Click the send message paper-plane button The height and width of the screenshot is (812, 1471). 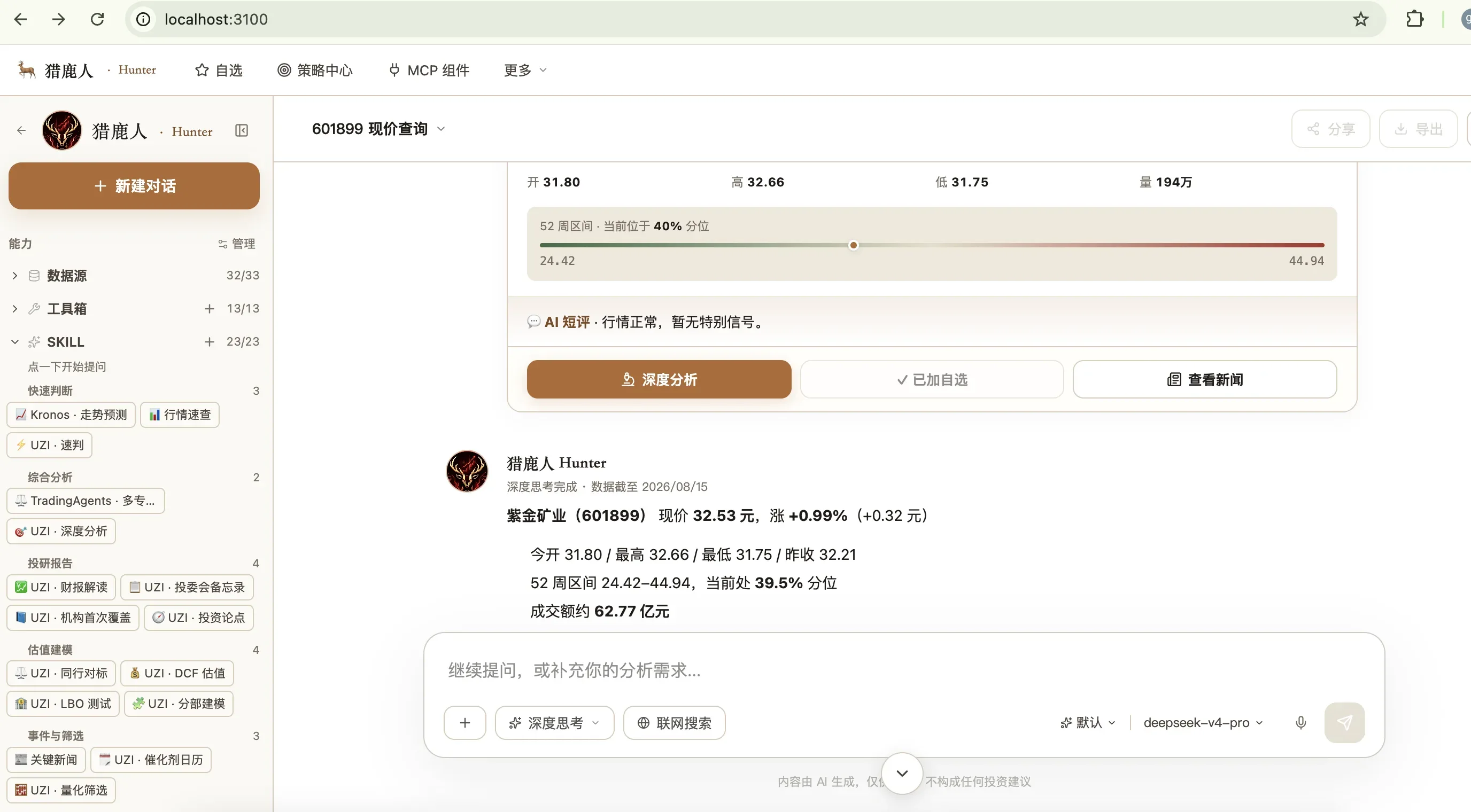coord(1344,723)
